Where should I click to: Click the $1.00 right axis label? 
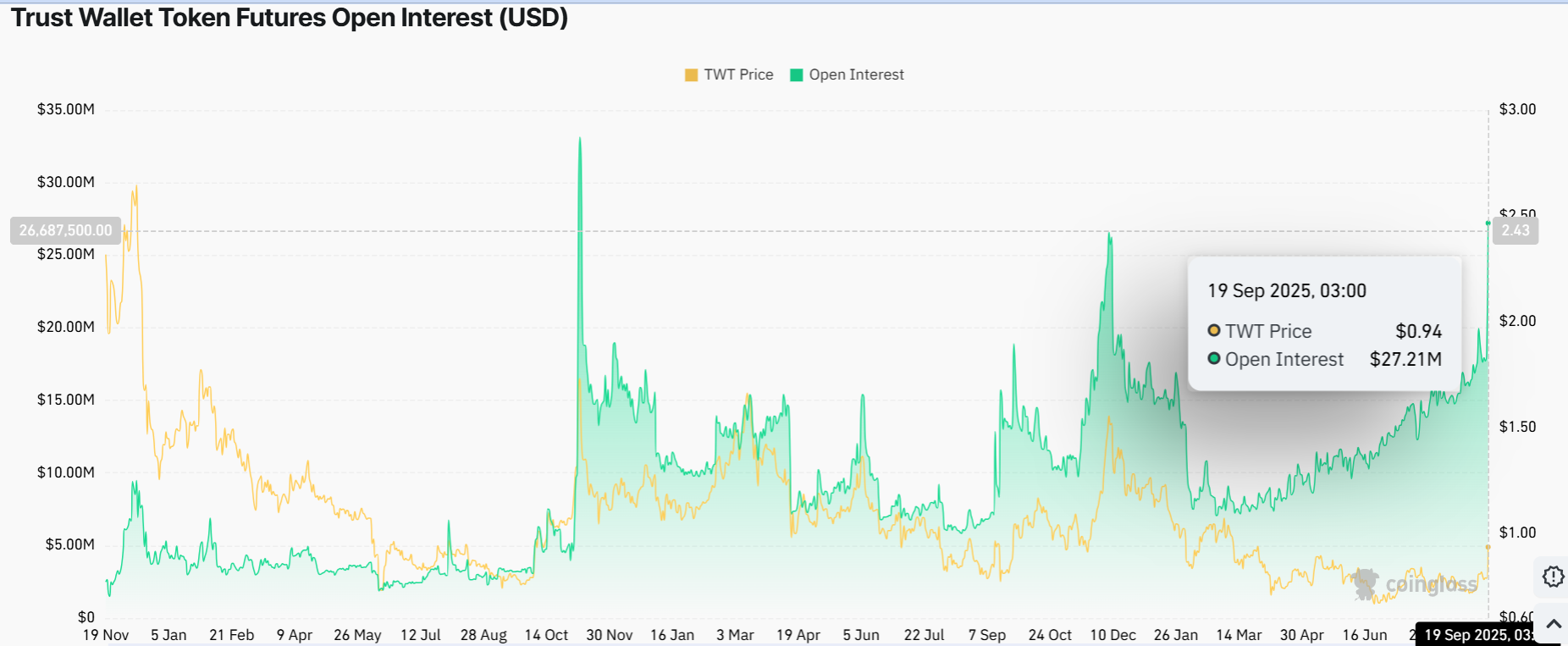click(x=1517, y=533)
